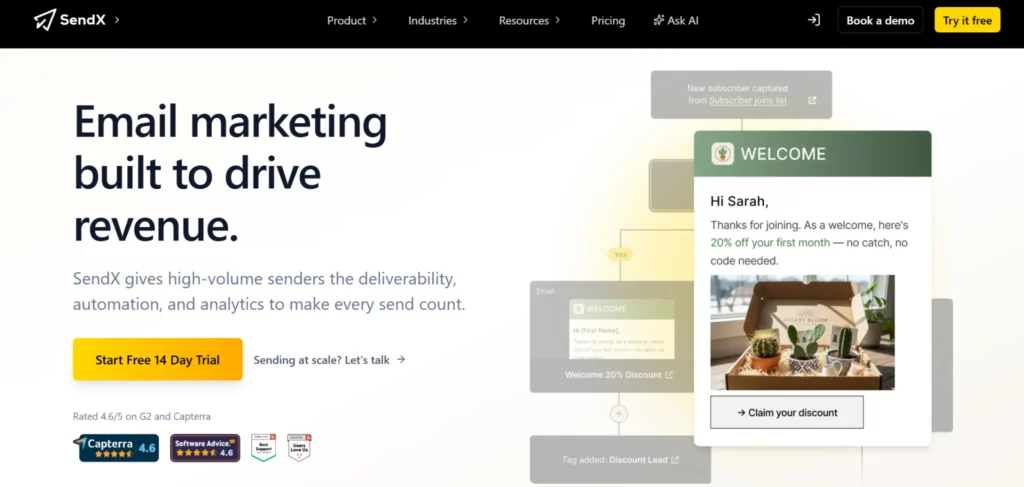The height and width of the screenshot is (487, 1024).
Task: Click external link icon beside Welcome 20% Discount
Action: coord(669,375)
